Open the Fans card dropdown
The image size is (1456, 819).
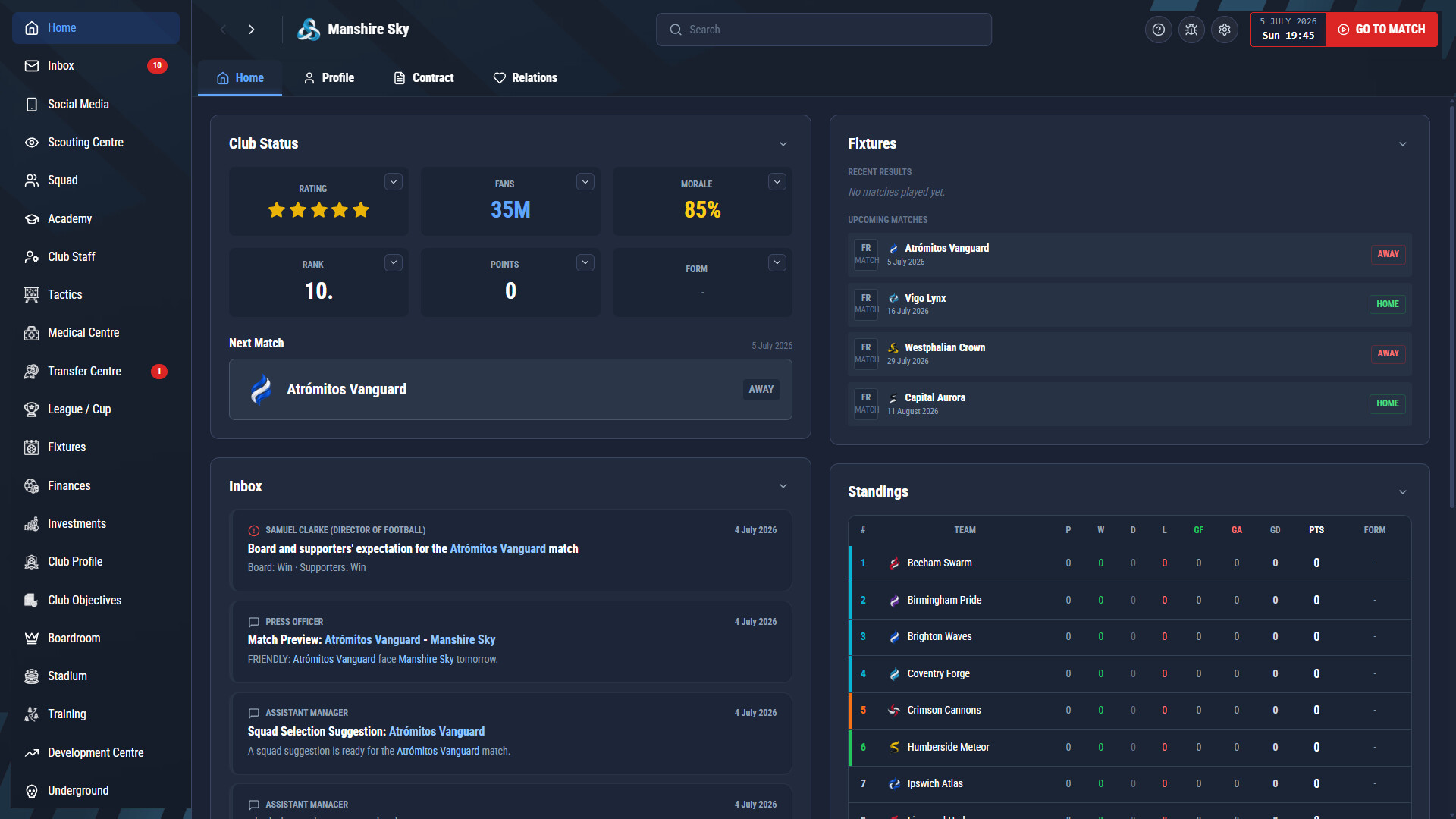pyautogui.click(x=585, y=182)
